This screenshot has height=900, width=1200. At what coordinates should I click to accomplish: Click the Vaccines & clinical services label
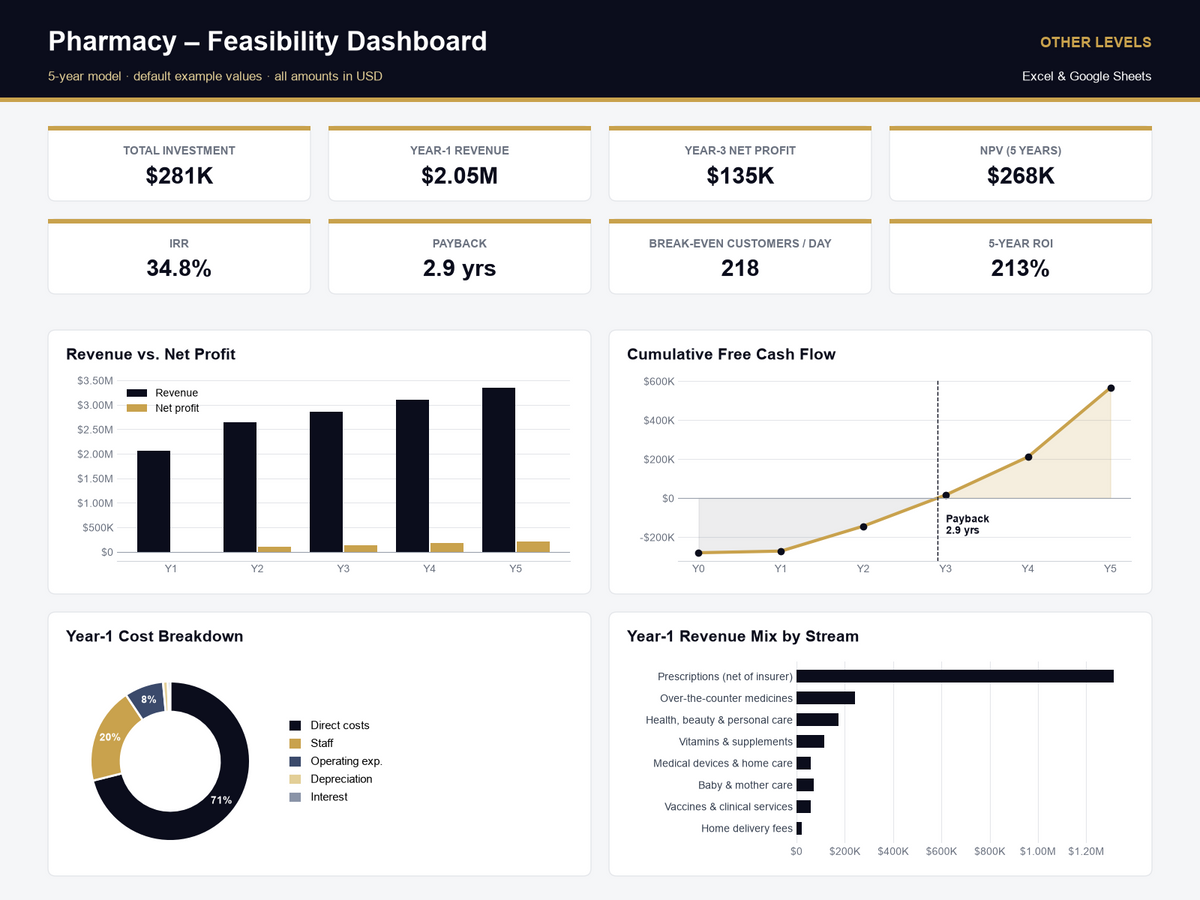(x=729, y=807)
